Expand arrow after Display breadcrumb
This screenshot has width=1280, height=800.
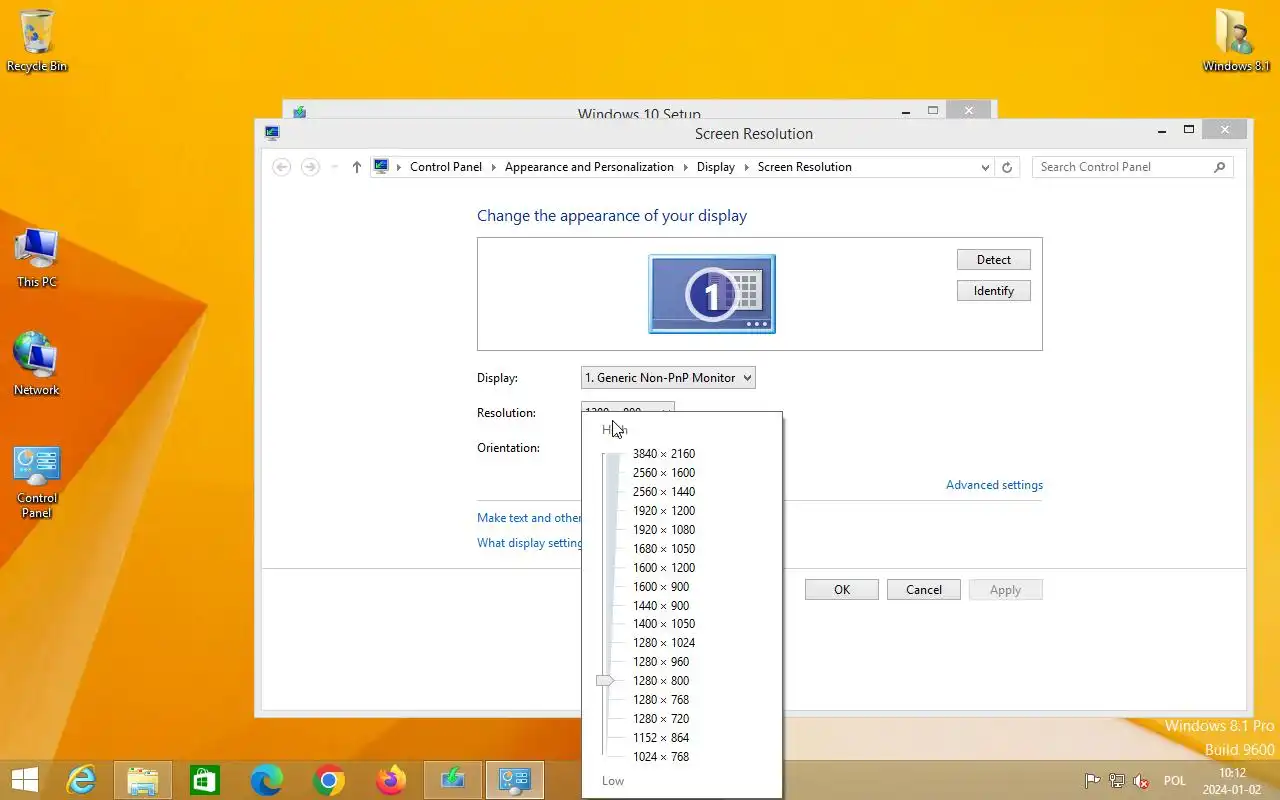[x=746, y=167]
